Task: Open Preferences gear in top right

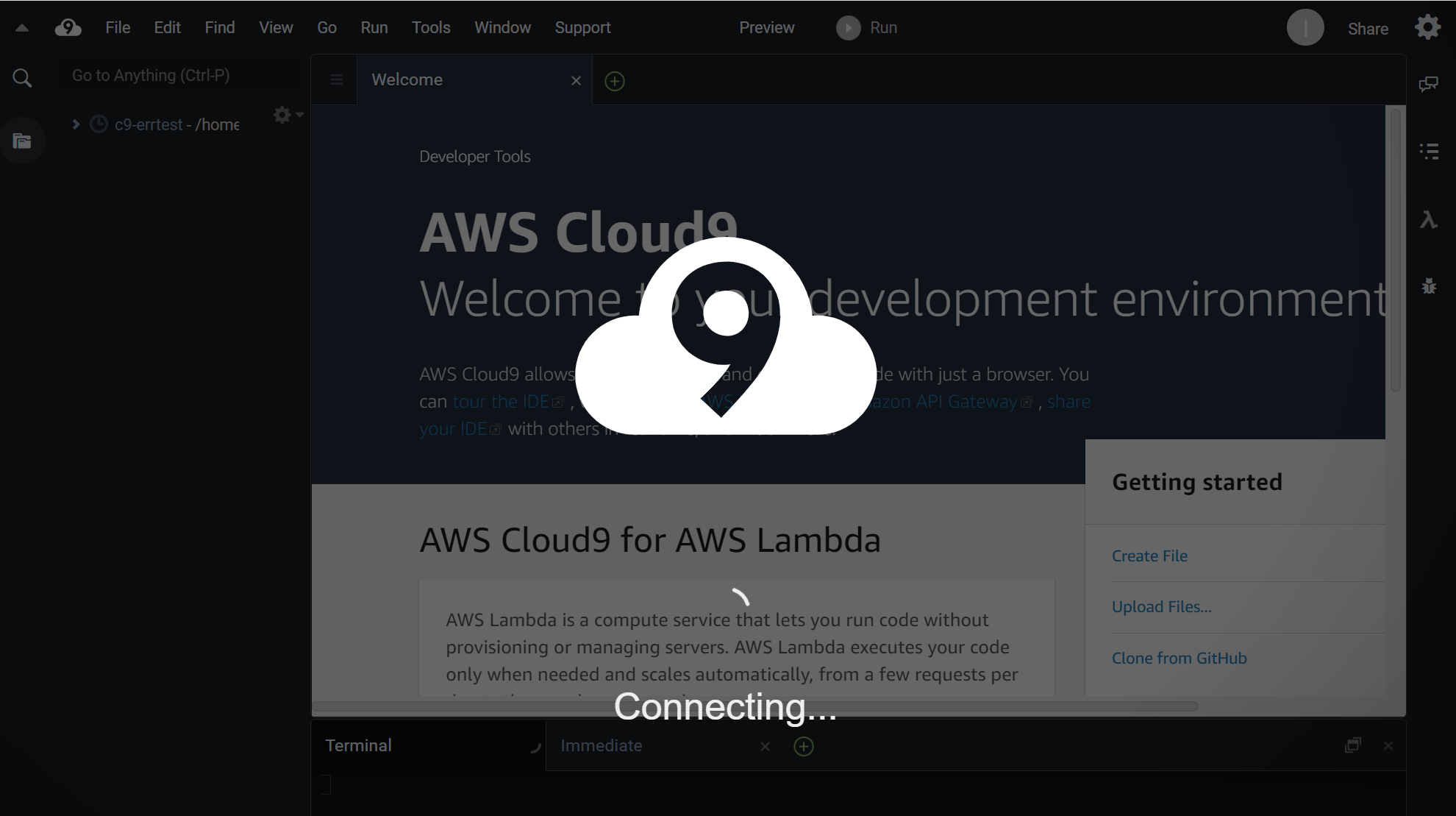Action: (x=1427, y=28)
